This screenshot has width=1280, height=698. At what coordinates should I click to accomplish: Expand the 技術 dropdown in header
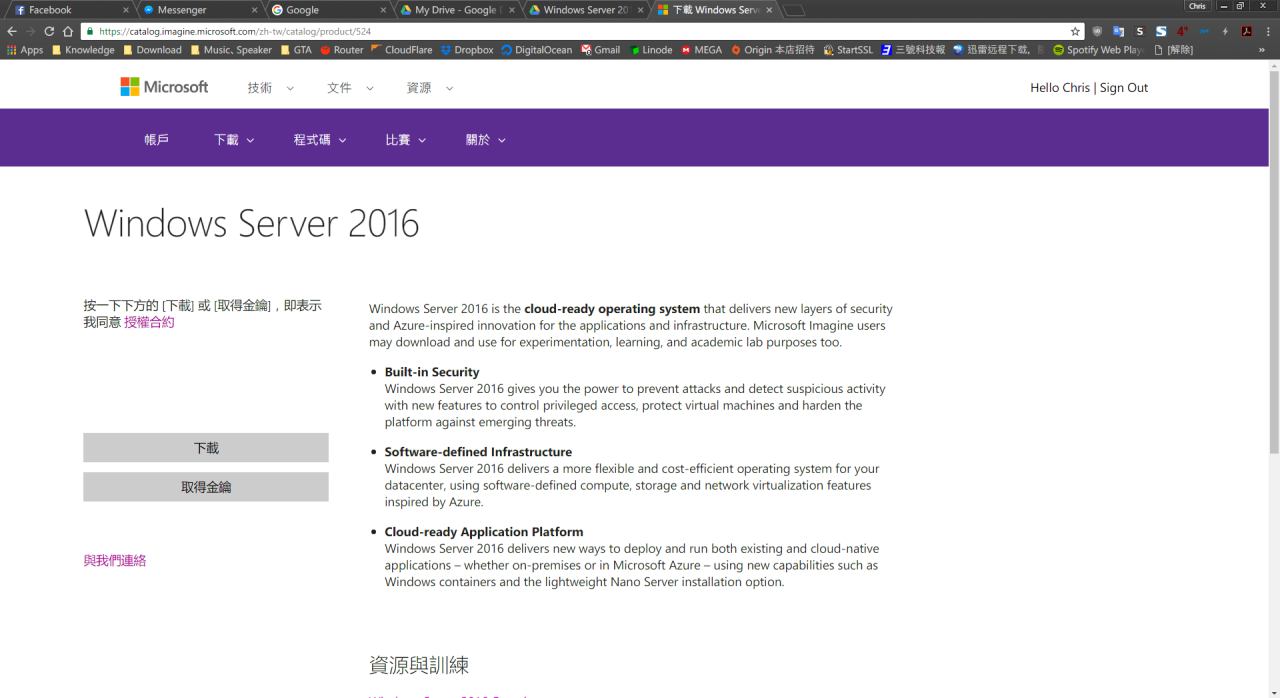(x=271, y=88)
